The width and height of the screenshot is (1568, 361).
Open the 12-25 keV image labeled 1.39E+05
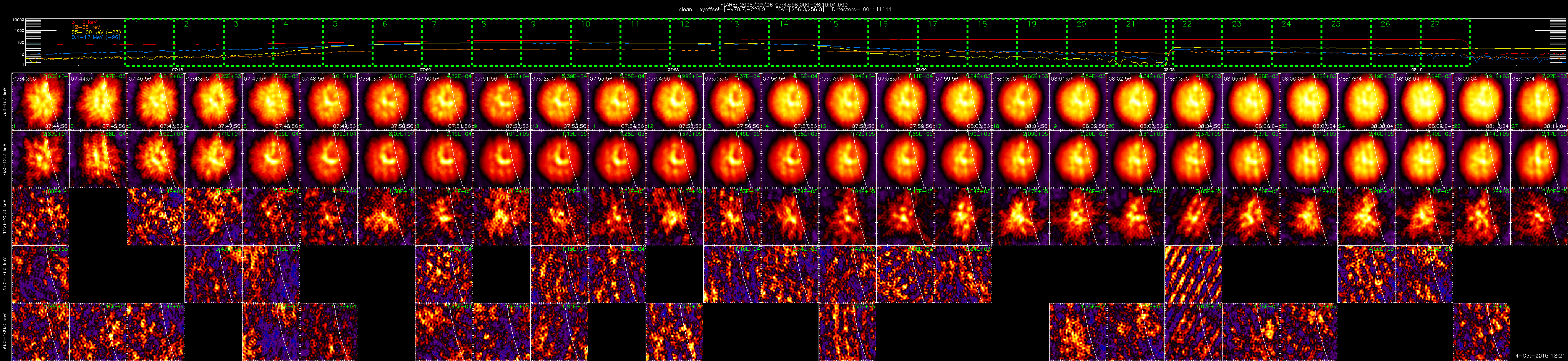coord(386,217)
